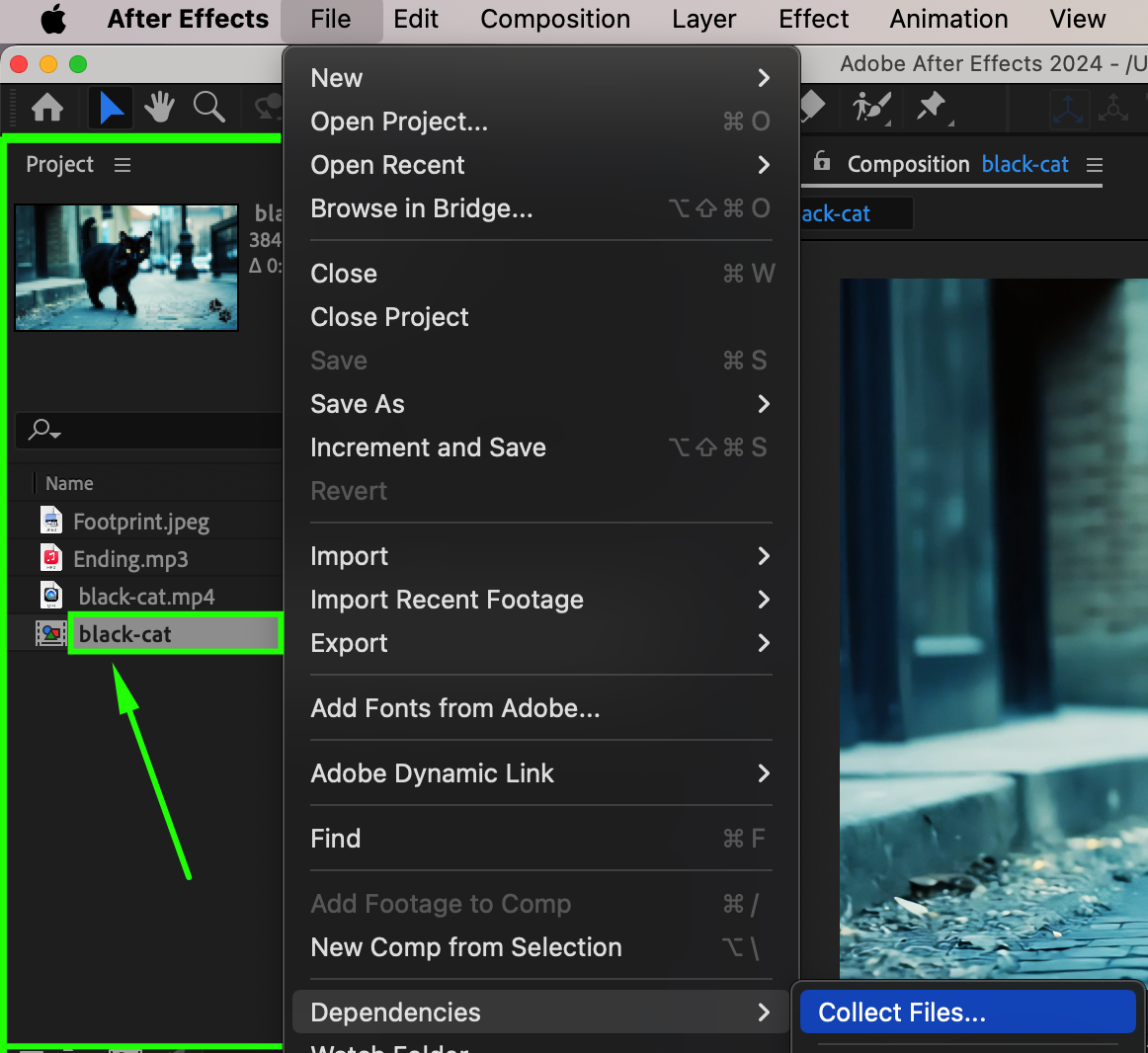Choose Browse in Bridge

click(541, 208)
